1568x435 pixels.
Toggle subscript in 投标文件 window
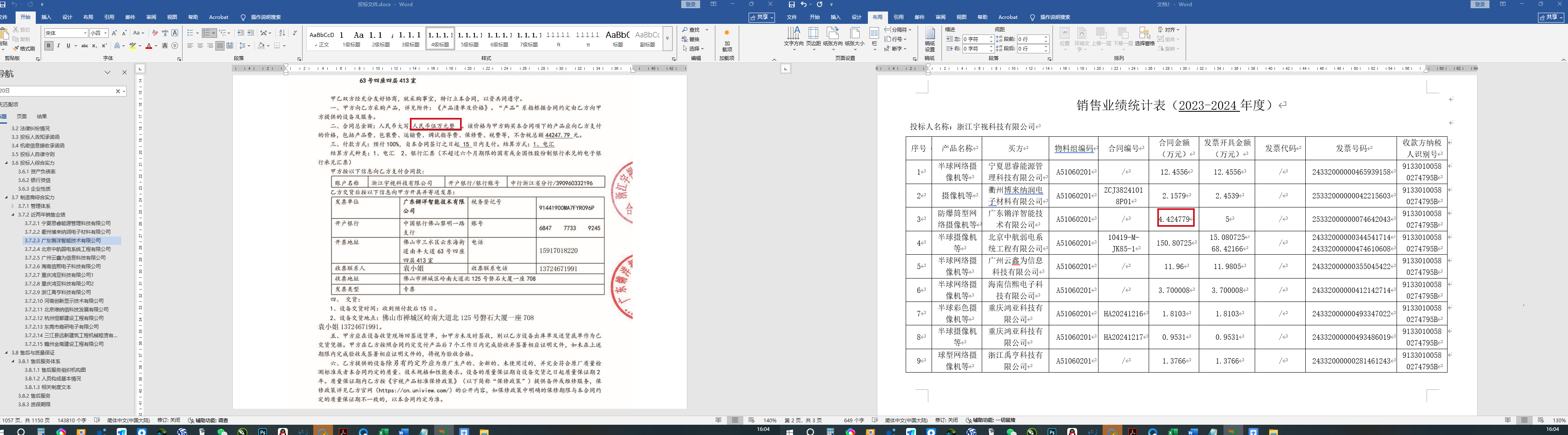click(94, 46)
